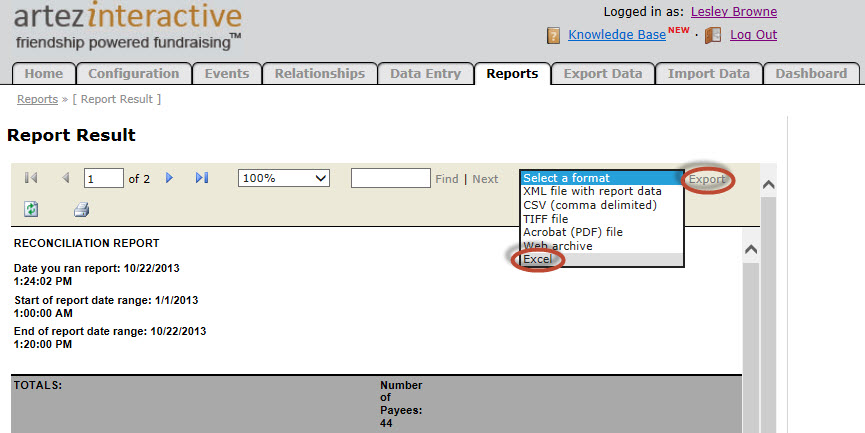Viewport: 865px width, 433px height.
Task: Choose CSV (comma delimited) format option
Action: point(589,205)
